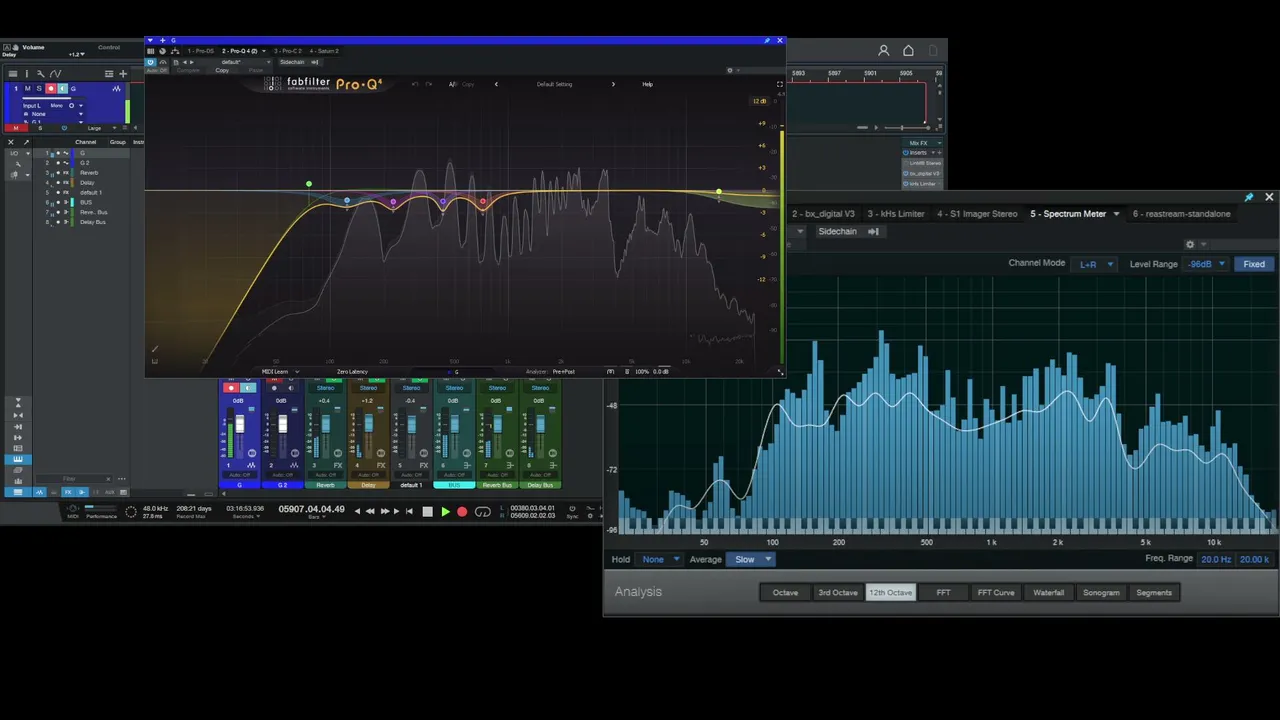Screen dimensions: 1280x720
Task: Go to the Start page via home icon
Action: [908, 50]
